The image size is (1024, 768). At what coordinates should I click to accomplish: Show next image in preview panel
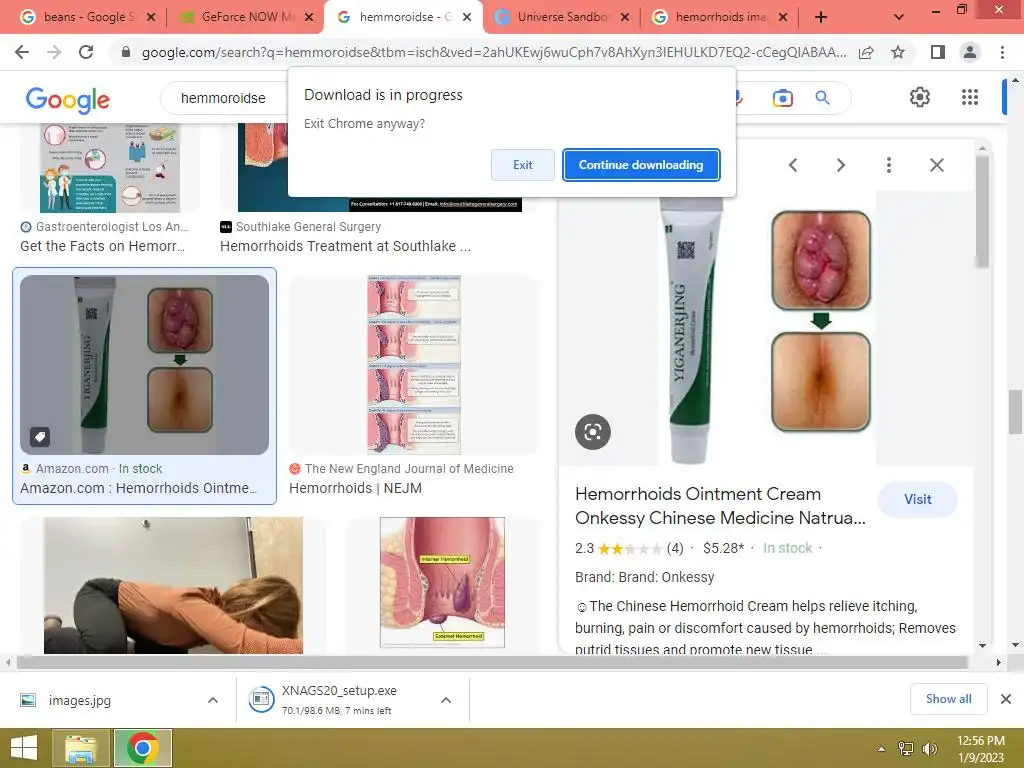841,165
